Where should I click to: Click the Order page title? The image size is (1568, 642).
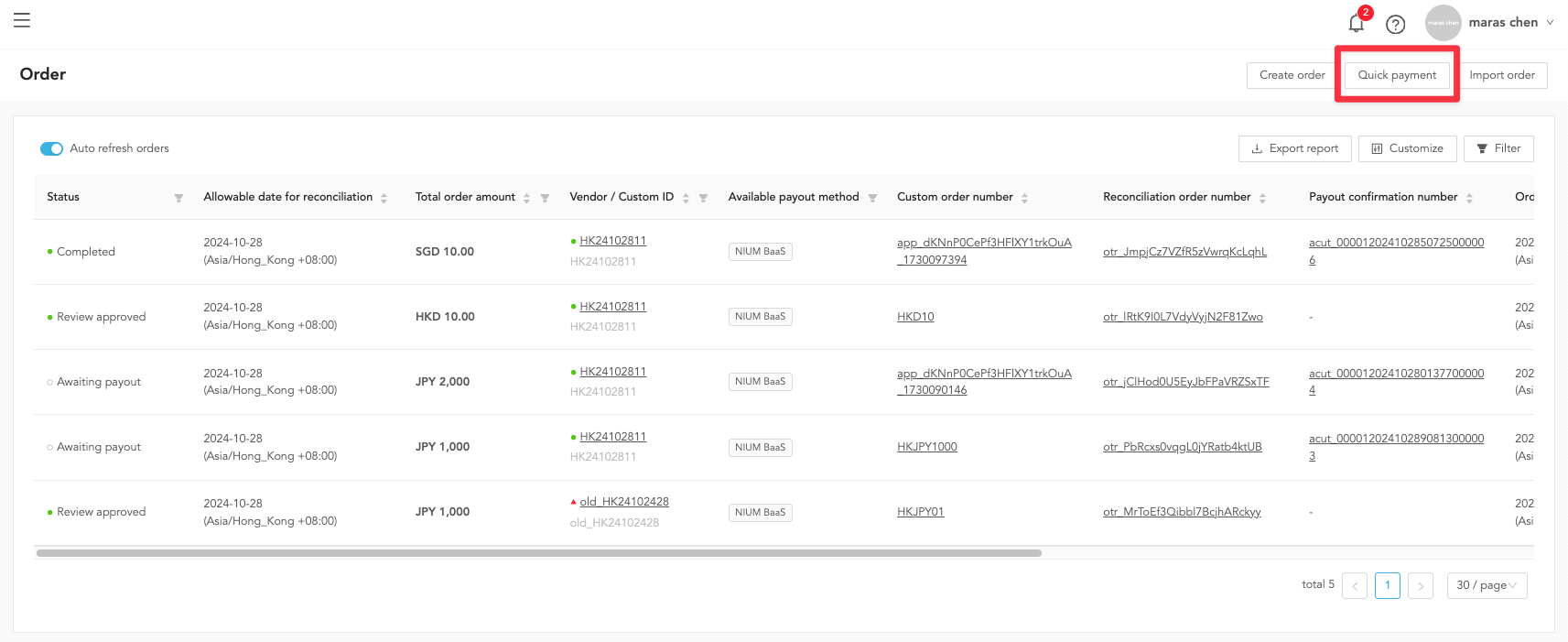43,74
